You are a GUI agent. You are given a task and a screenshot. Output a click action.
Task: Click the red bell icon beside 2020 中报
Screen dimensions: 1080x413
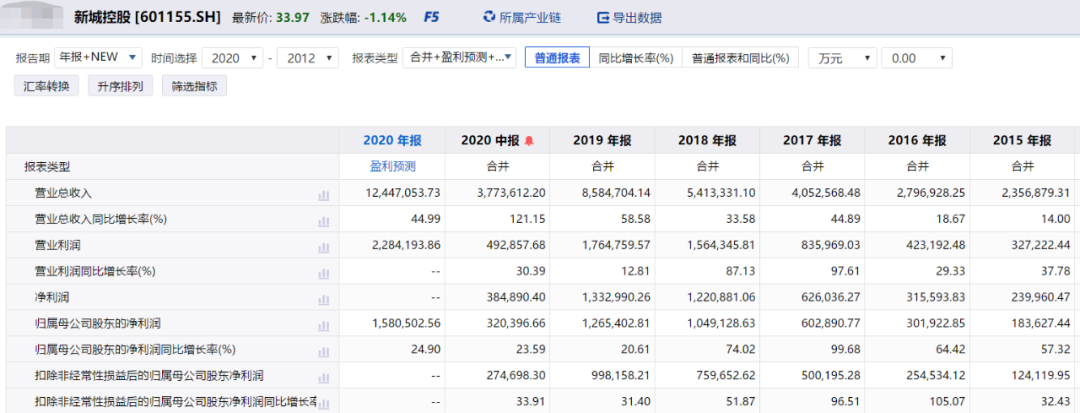(529, 140)
